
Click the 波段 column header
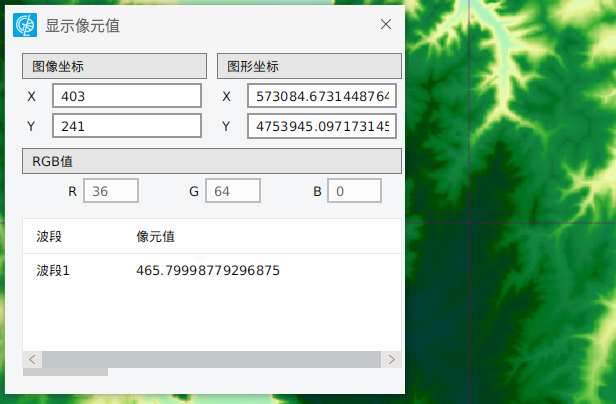coord(50,237)
